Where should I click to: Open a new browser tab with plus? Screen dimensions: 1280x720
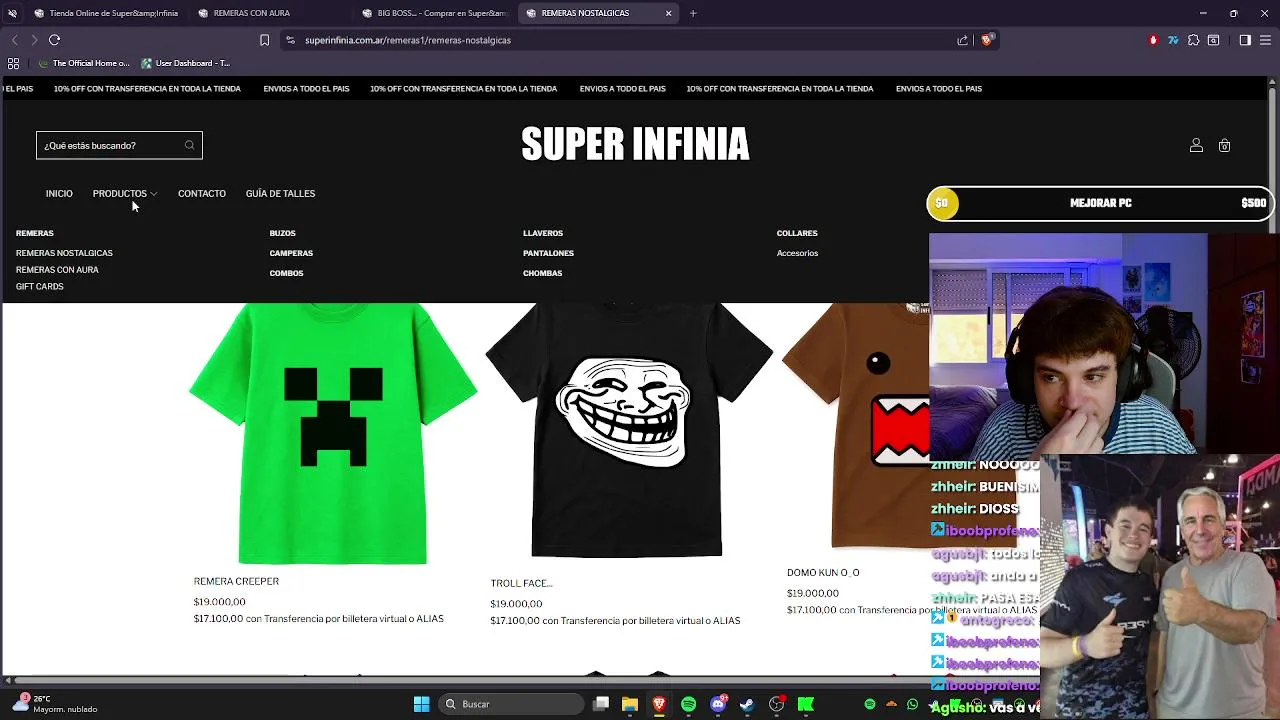coord(693,13)
